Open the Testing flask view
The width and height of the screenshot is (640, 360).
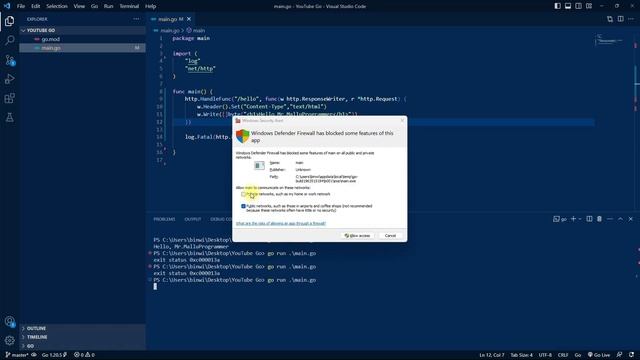[x=9, y=117]
